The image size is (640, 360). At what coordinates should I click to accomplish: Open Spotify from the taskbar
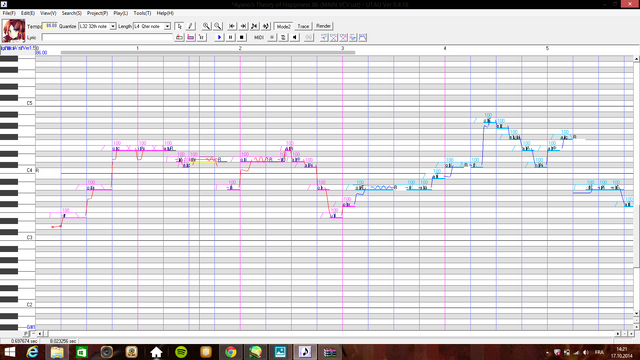[x=181, y=352]
